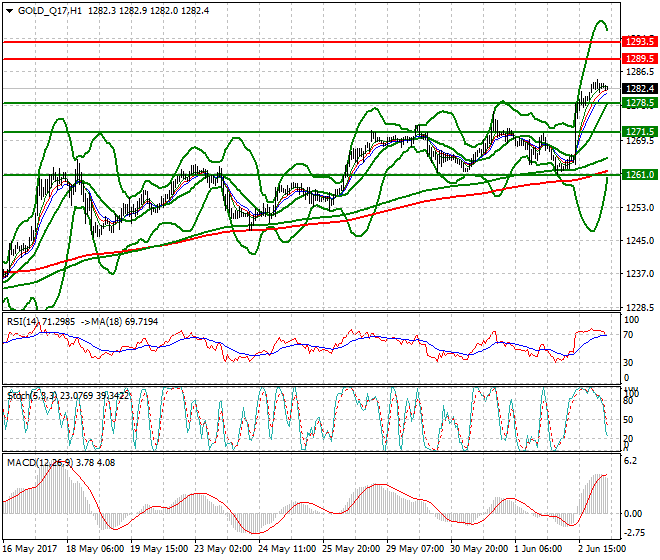The image size is (660, 560).
Task: Select the RSI(14) indicator label
Action: coord(22,322)
